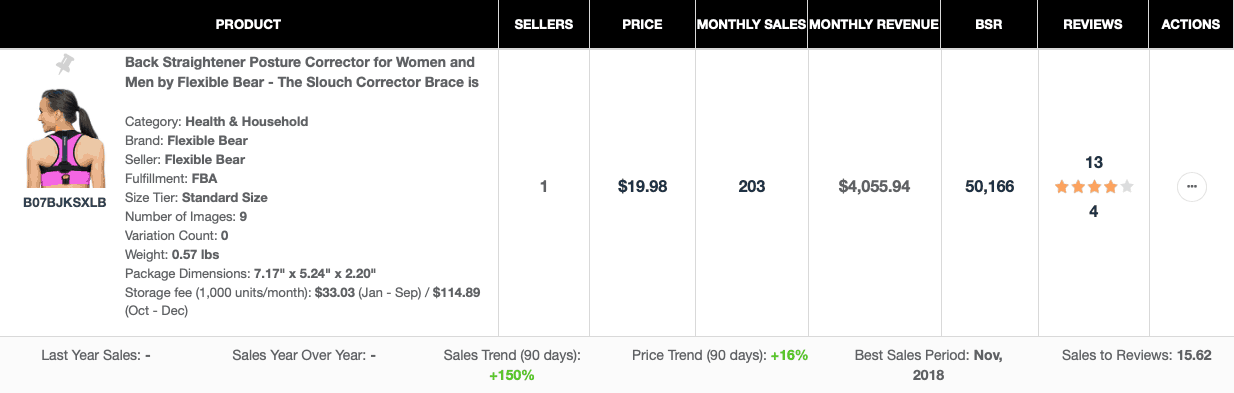Open the posture corrector product thumbnail
The image size is (1234, 393).
pyautogui.click(x=65, y=138)
